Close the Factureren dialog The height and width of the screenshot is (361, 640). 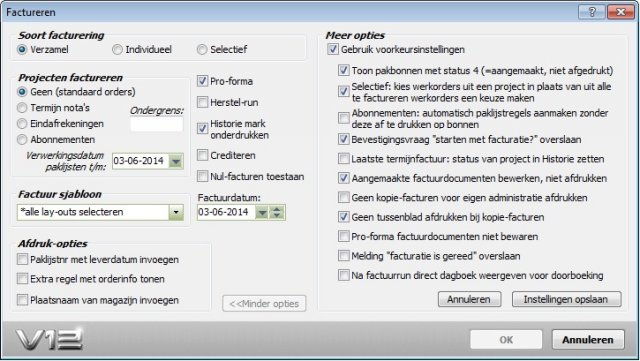pos(620,12)
